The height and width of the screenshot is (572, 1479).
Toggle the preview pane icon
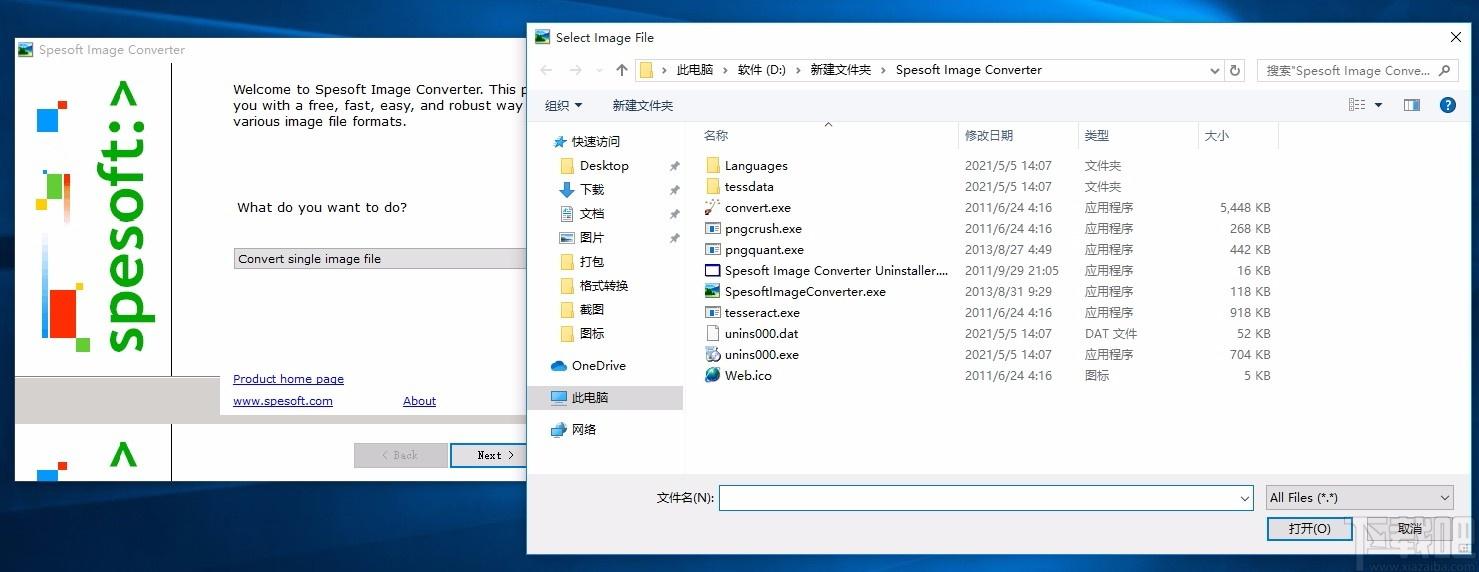coord(1412,105)
